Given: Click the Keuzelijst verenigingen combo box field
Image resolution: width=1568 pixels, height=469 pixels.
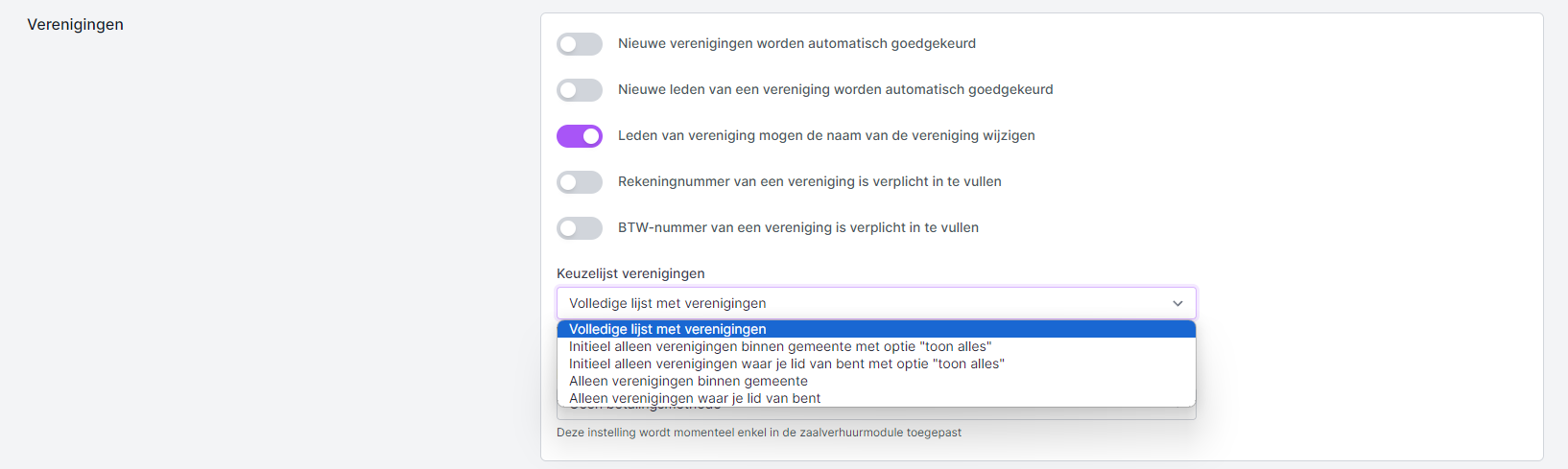Looking at the screenshot, I should tap(864, 303).
